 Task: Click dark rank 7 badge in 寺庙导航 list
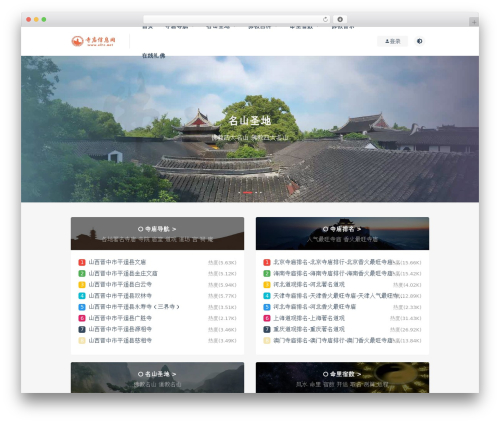82,329
